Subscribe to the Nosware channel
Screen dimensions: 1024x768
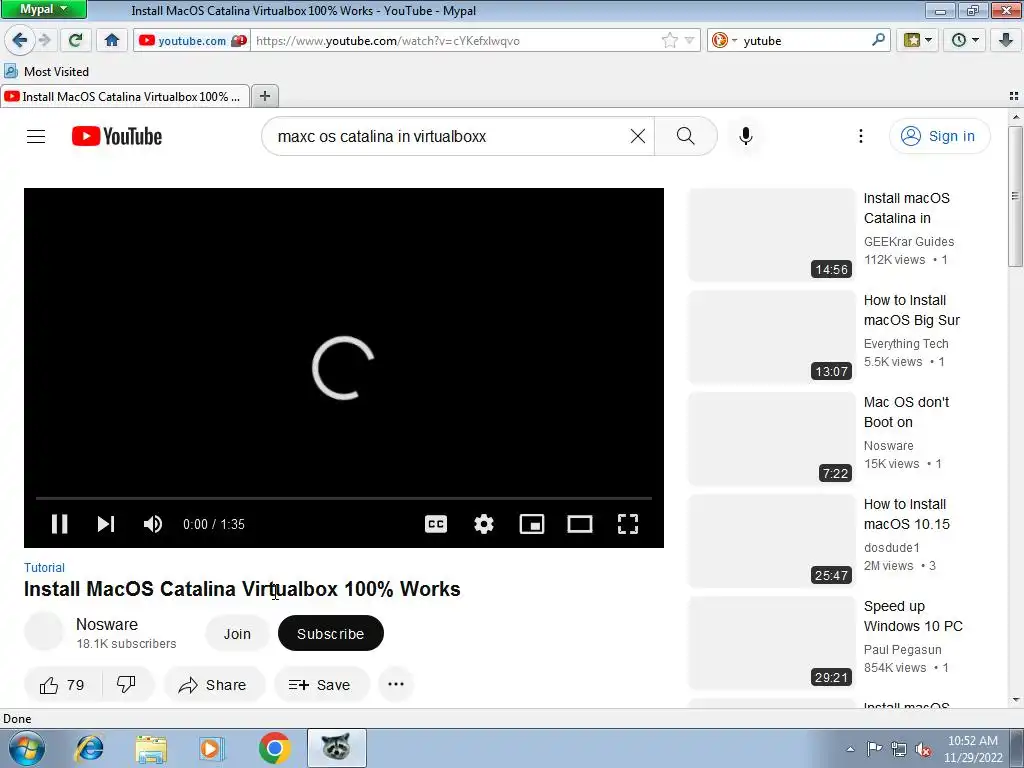(330, 633)
